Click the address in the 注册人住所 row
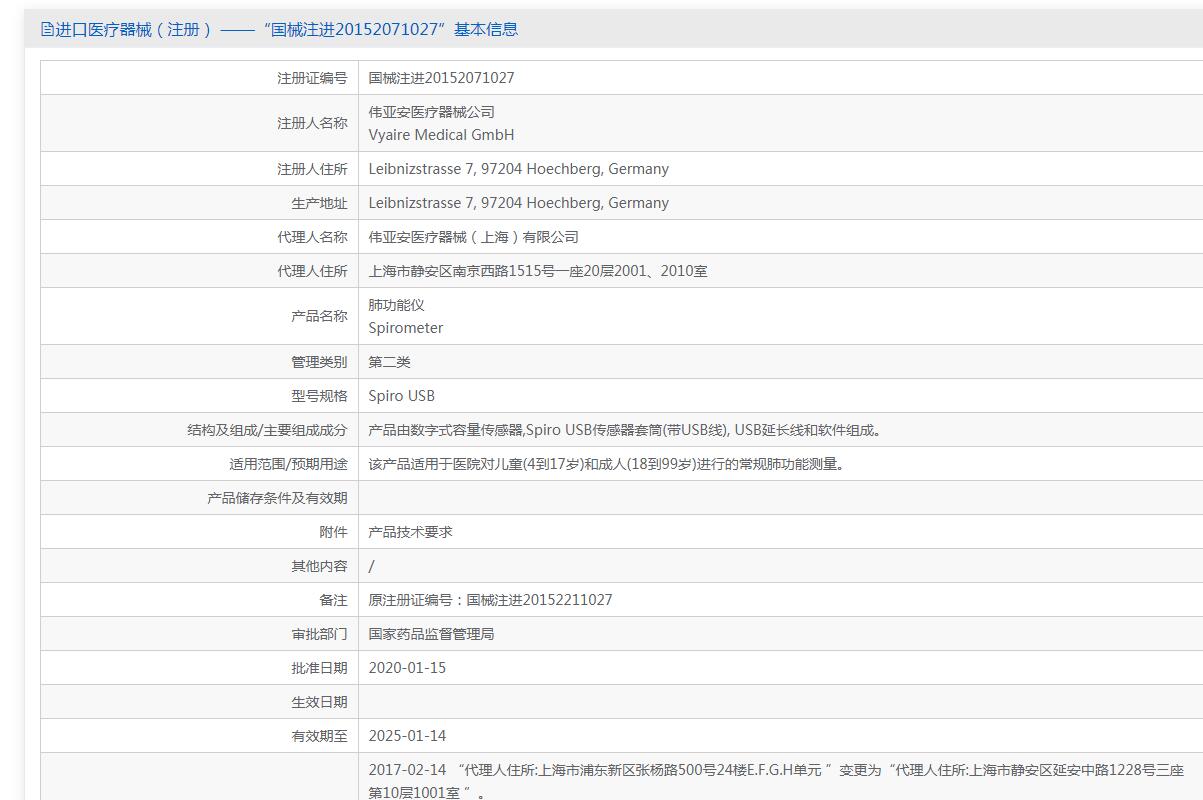The height and width of the screenshot is (800, 1203). (518, 169)
